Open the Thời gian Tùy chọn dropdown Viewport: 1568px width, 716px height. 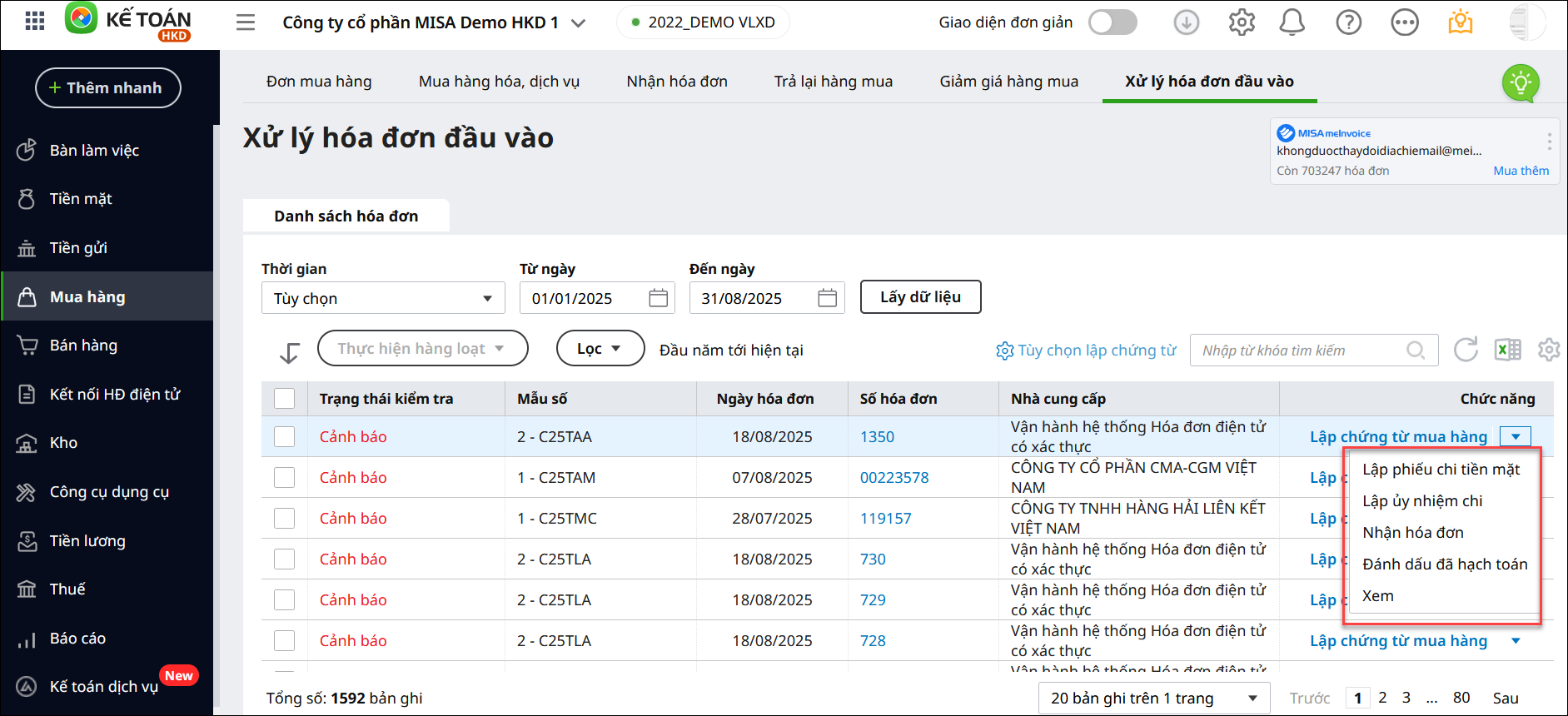tap(383, 298)
